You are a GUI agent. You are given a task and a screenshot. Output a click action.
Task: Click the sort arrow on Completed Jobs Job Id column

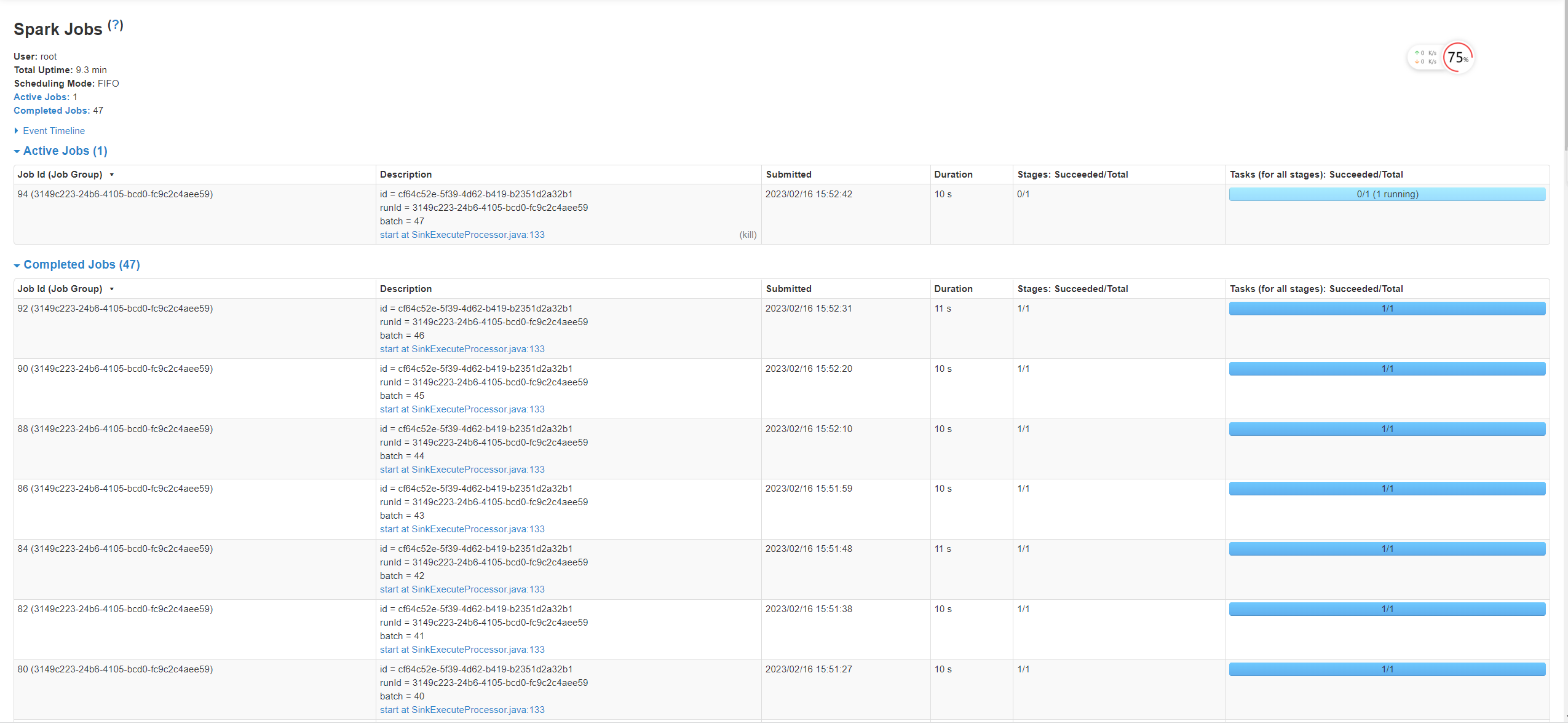(112, 289)
